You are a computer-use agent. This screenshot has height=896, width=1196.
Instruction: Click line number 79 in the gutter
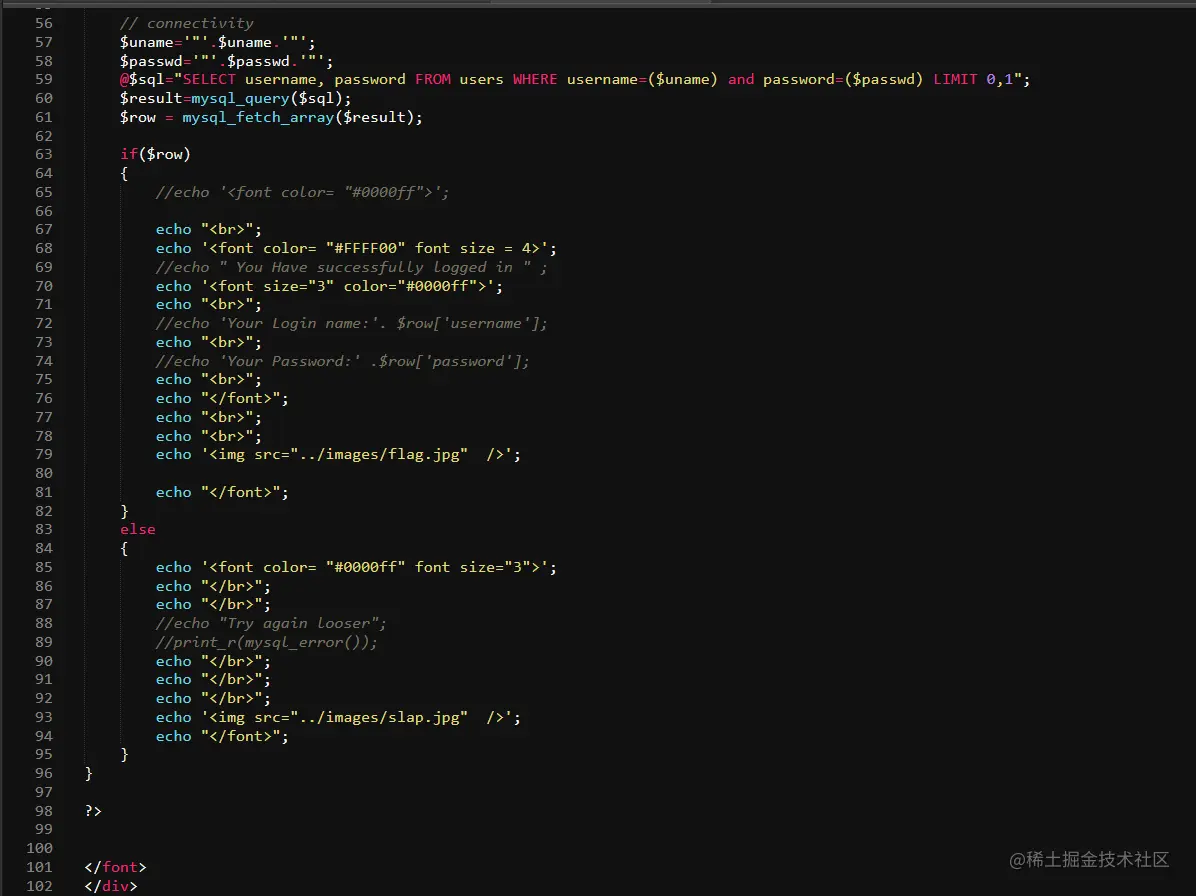pos(43,455)
